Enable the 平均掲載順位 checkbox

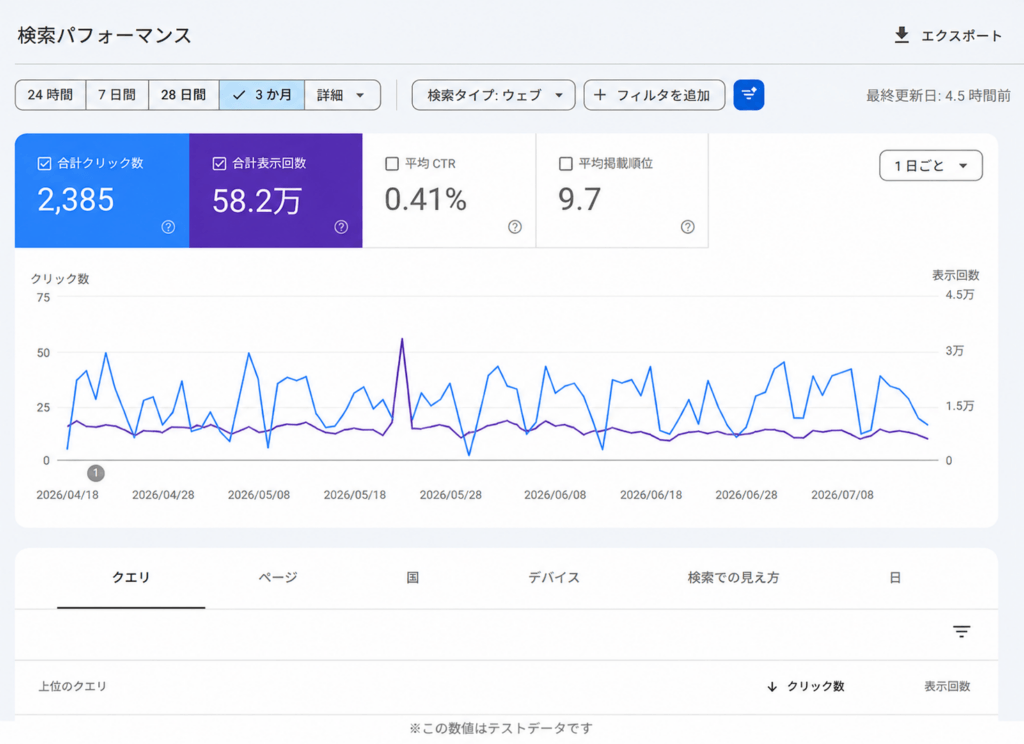(566, 163)
